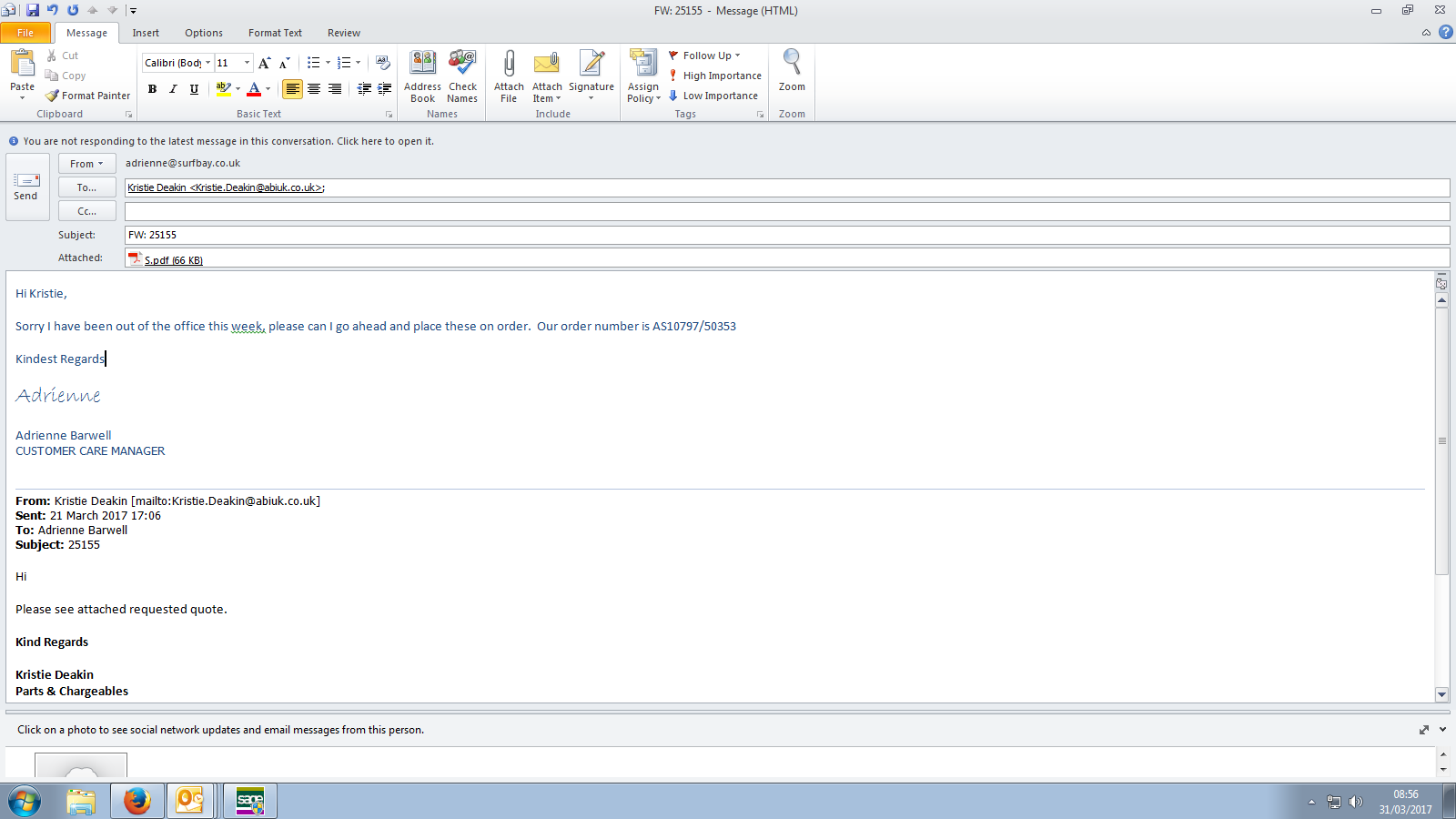Open the S.pdf attachment

[172, 260]
